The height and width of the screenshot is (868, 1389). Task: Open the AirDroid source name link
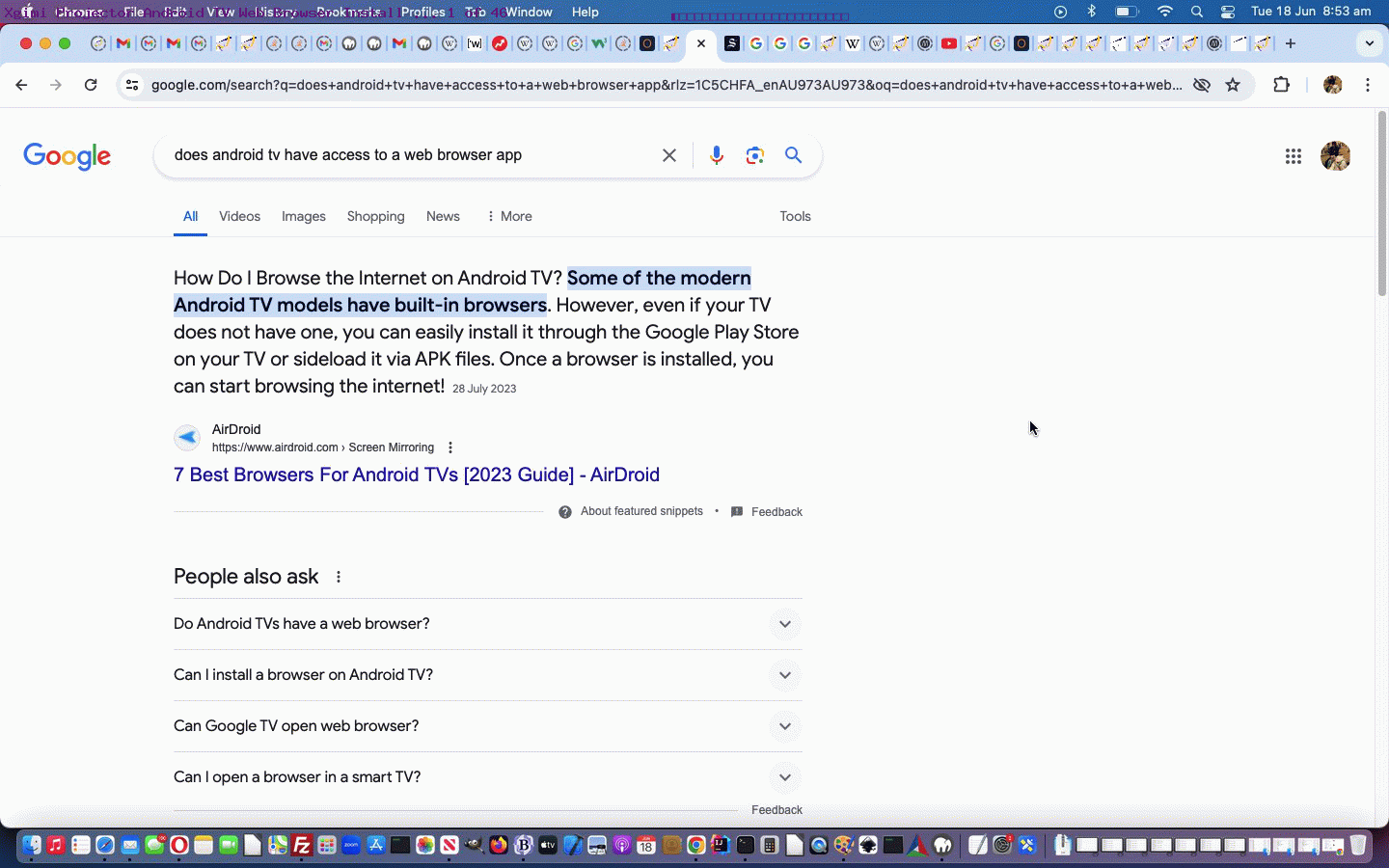point(236,429)
